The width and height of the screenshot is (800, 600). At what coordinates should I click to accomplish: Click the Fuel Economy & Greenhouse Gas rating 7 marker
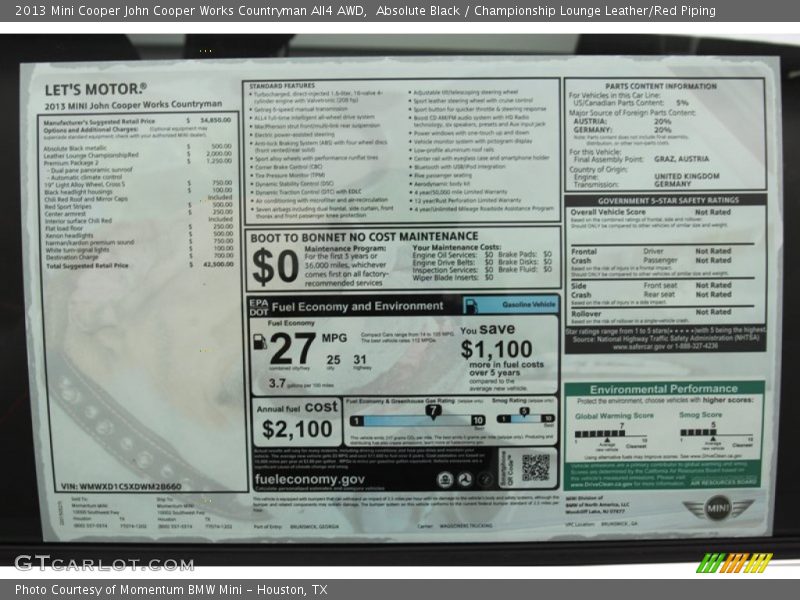click(433, 411)
